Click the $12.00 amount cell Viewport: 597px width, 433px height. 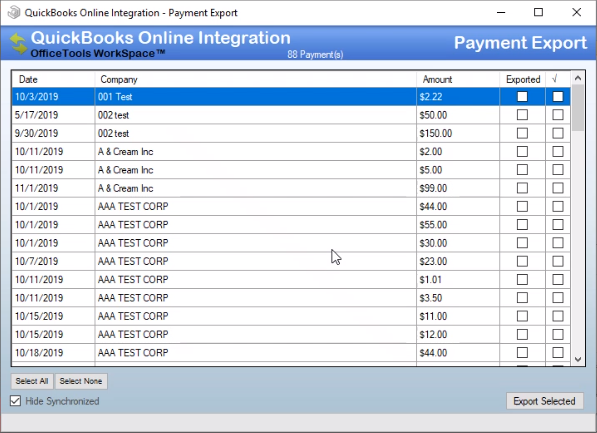(x=458, y=334)
